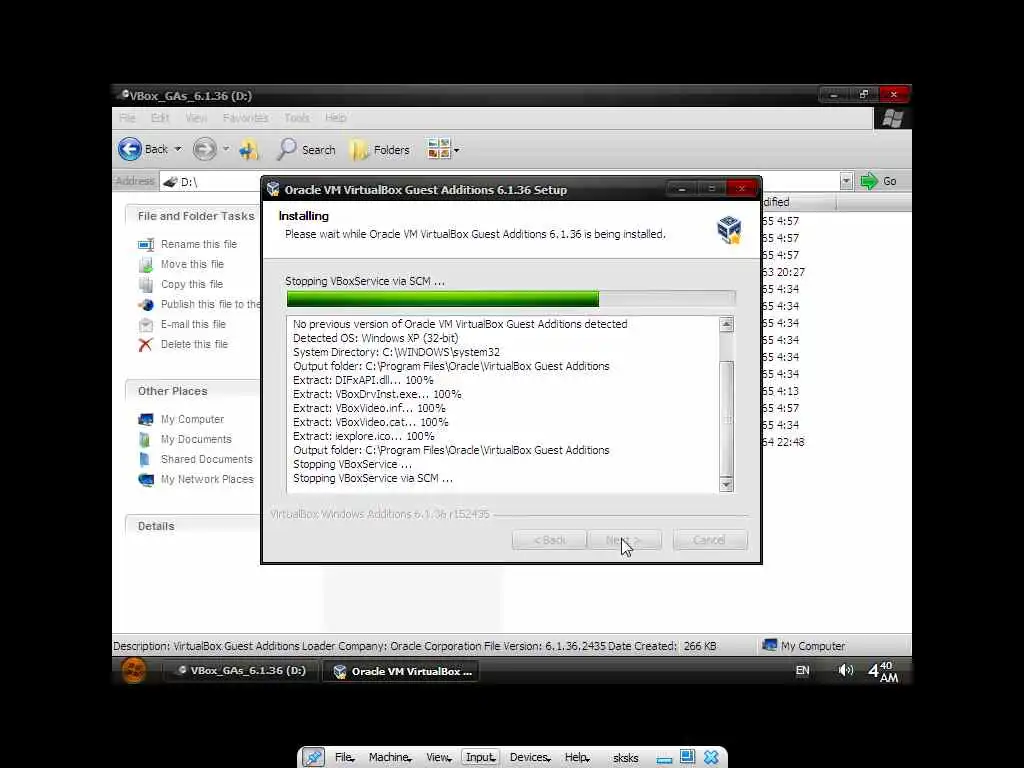Screen dimensions: 1024x768
Task: Expand the Details panel header
Action: [x=193, y=526]
